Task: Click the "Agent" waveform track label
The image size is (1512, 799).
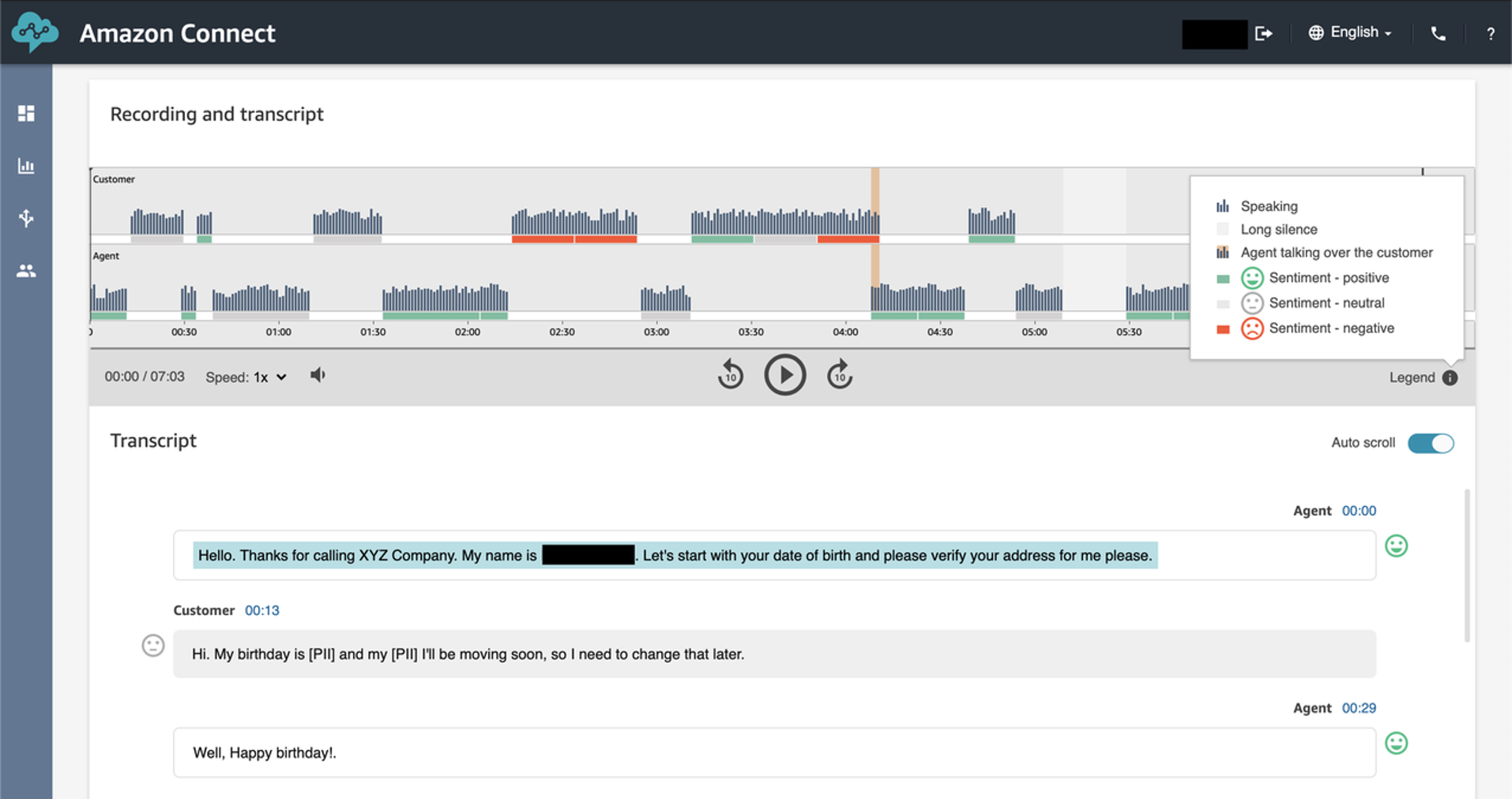Action: [106, 256]
